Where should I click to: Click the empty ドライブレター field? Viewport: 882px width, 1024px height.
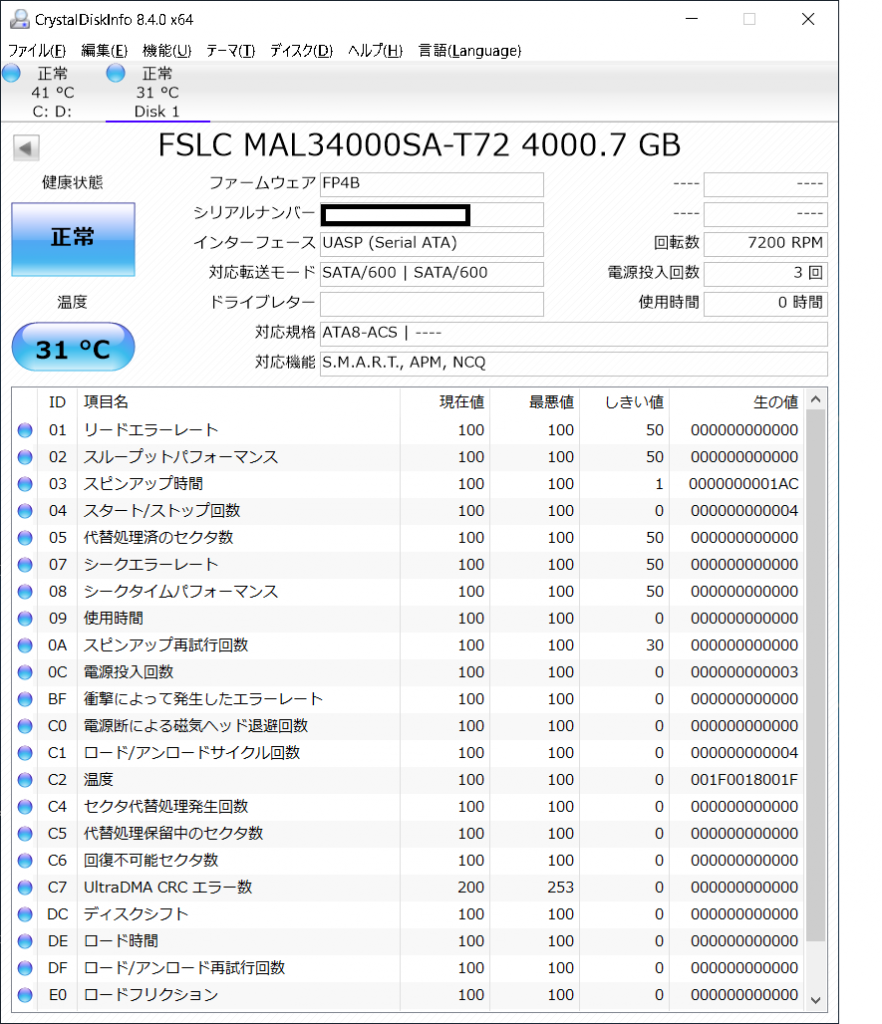(432, 304)
